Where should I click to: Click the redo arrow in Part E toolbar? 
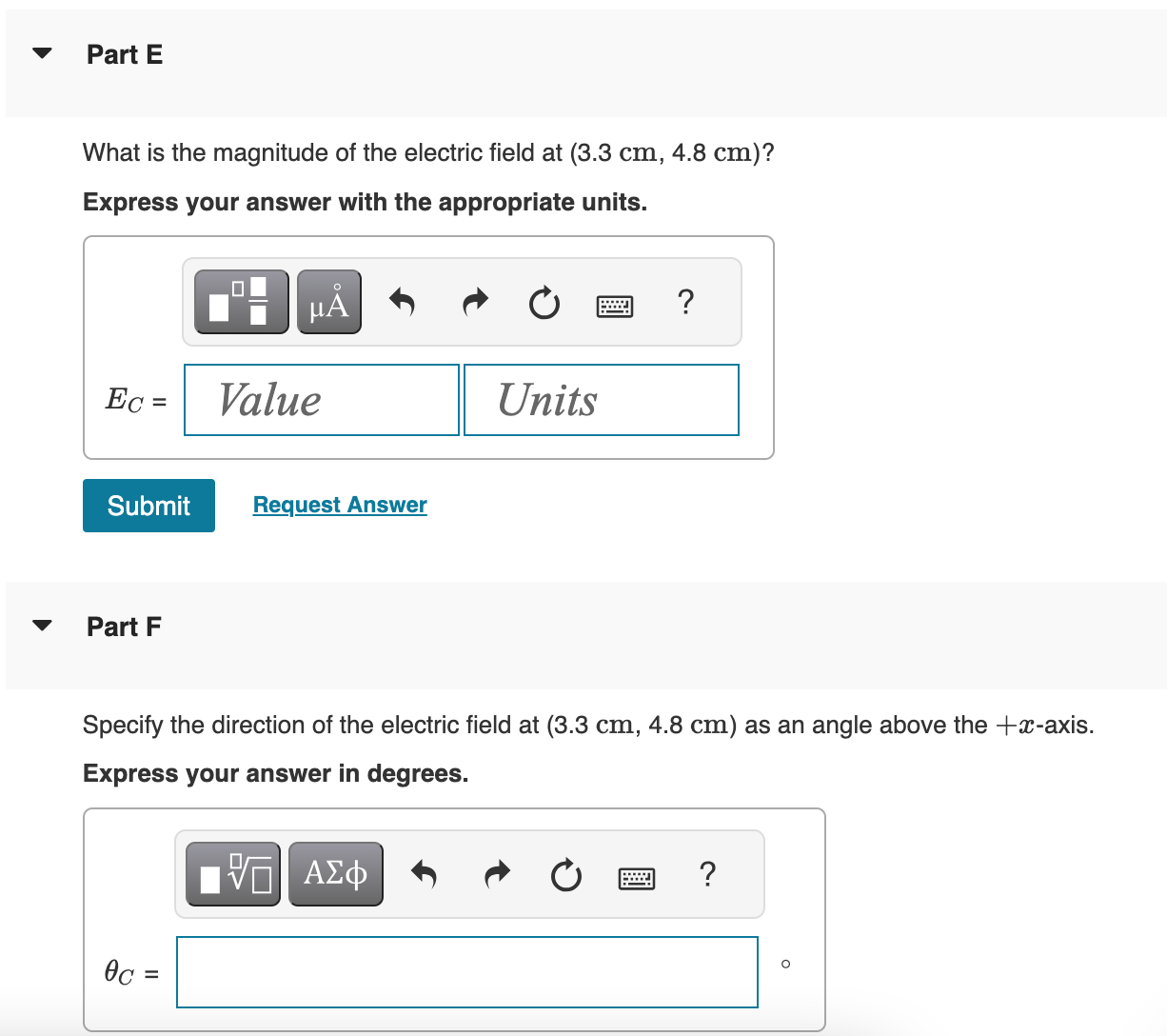pyautogui.click(x=474, y=302)
